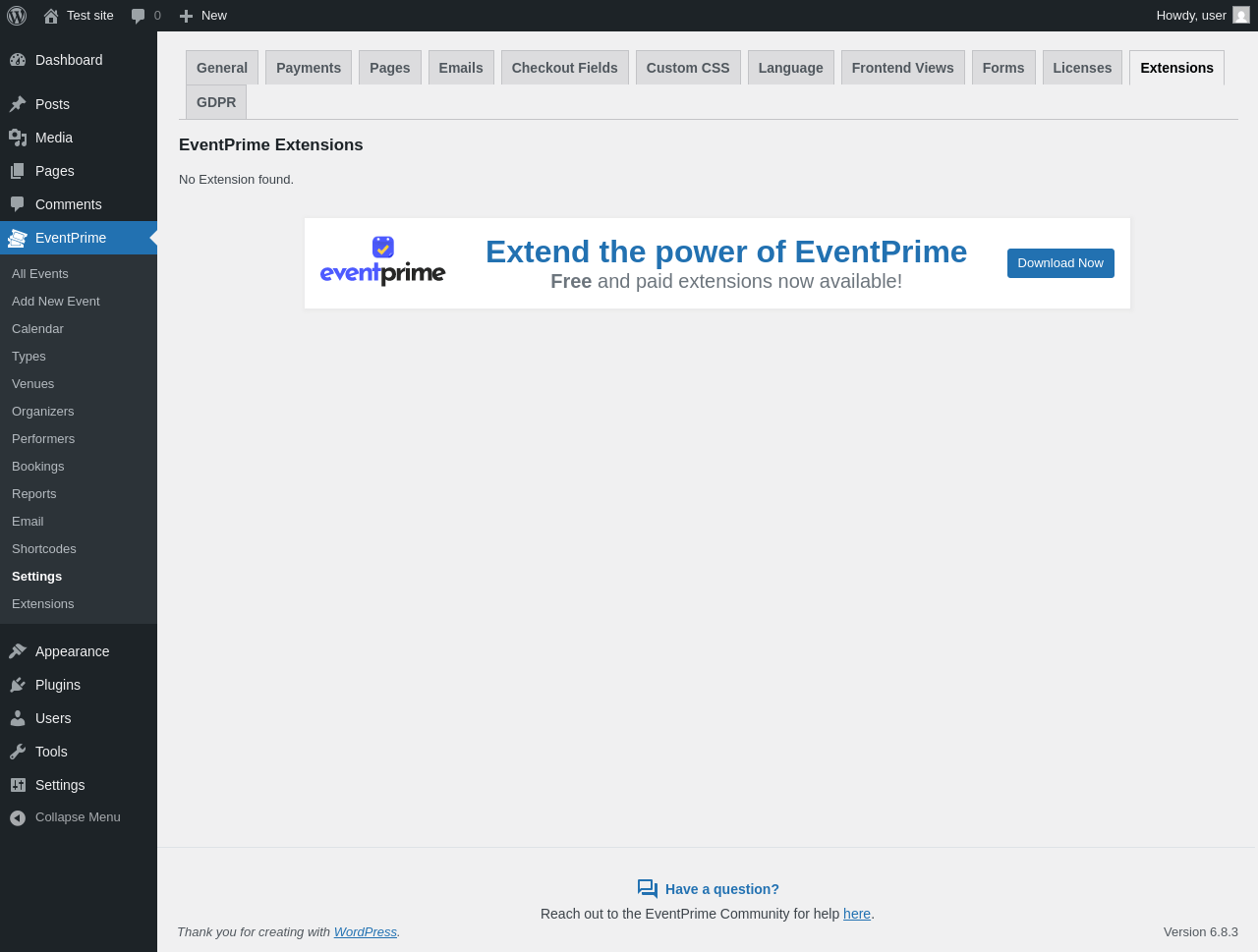Click the Plugins plug icon
The image size is (1258, 952).
[18, 685]
